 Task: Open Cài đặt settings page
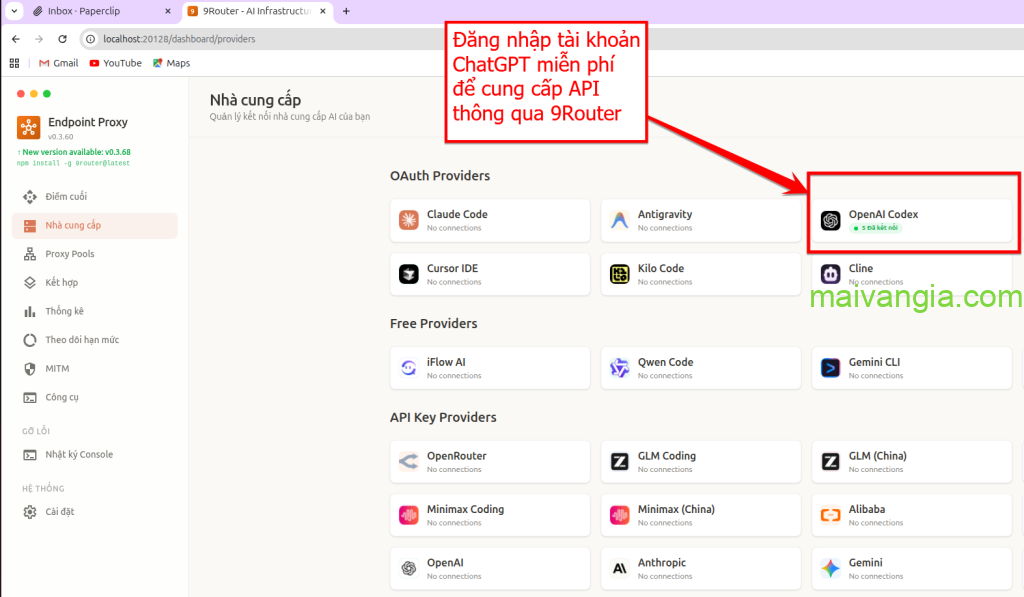(x=59, y=512)
